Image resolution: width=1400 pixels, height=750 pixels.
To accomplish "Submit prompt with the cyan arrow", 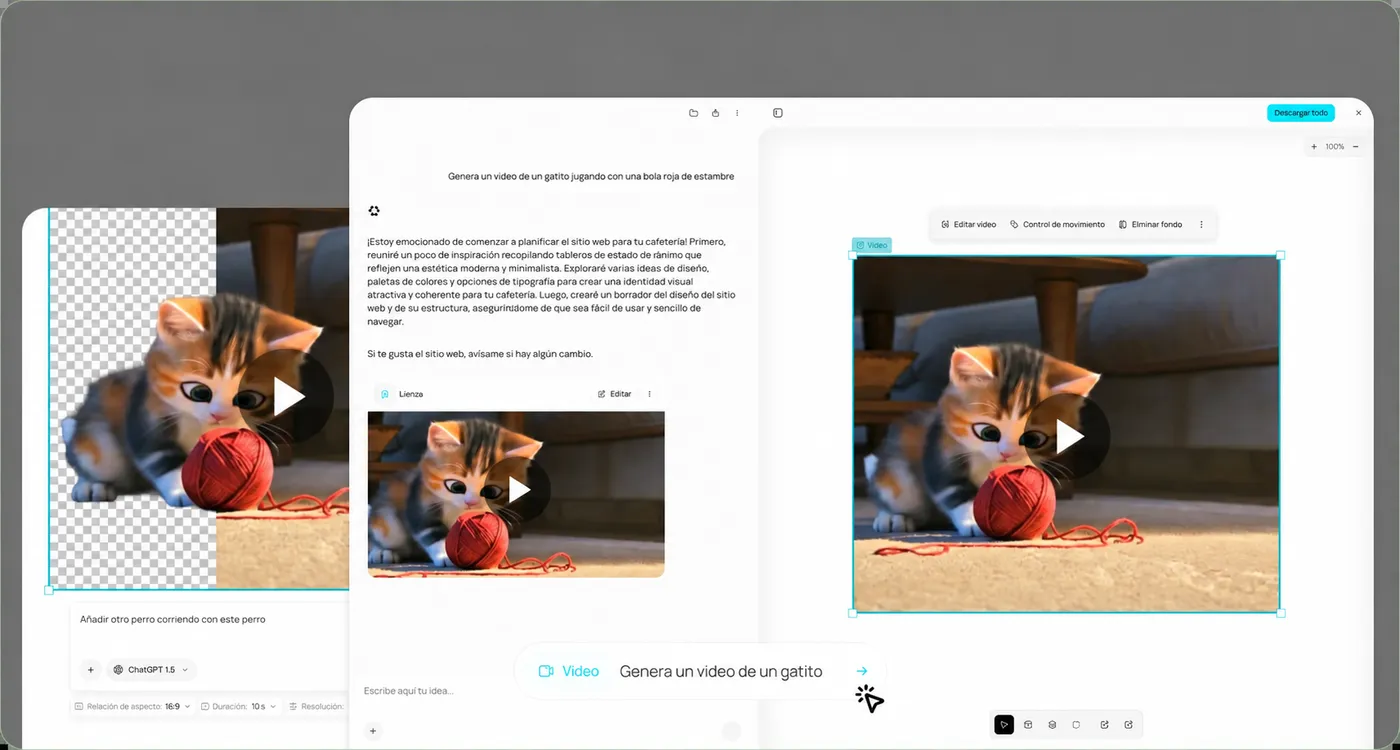I will (x=862, y=671).
